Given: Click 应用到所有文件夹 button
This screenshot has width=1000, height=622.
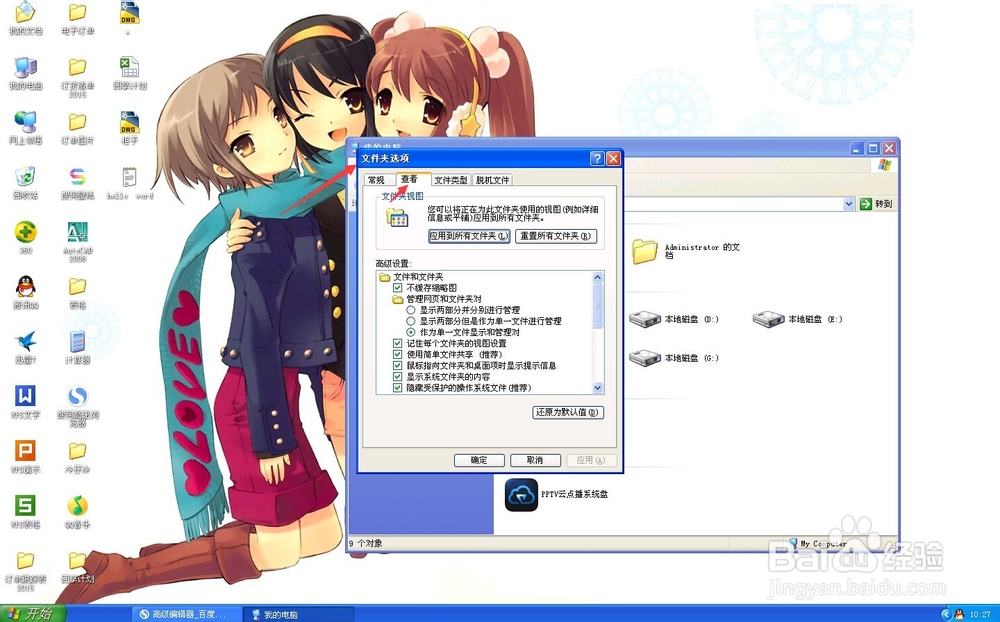Looking at the screenshot, I should [469, 236].
